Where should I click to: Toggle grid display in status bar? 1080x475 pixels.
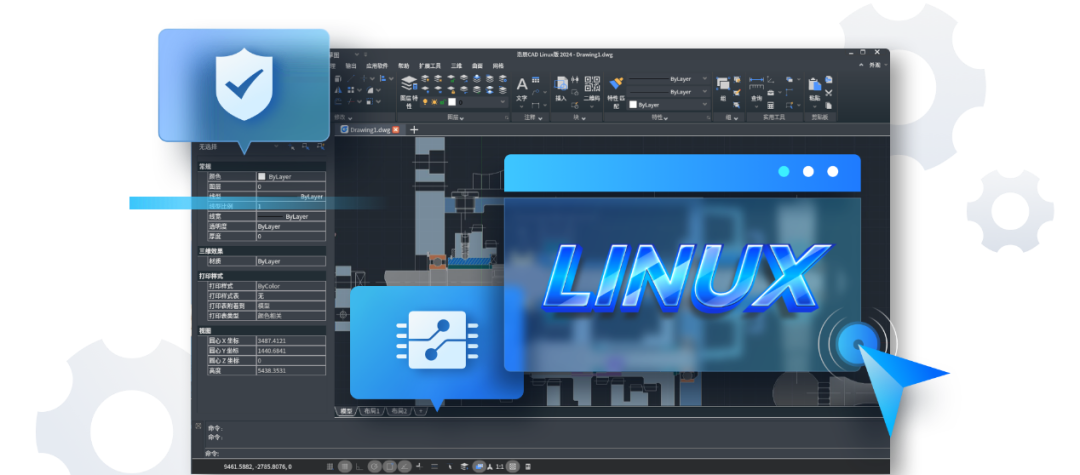[345, 466]
